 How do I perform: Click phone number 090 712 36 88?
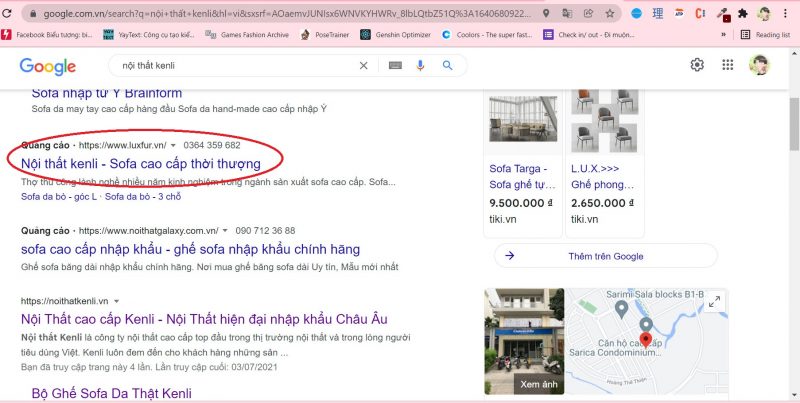coord(265,231)
